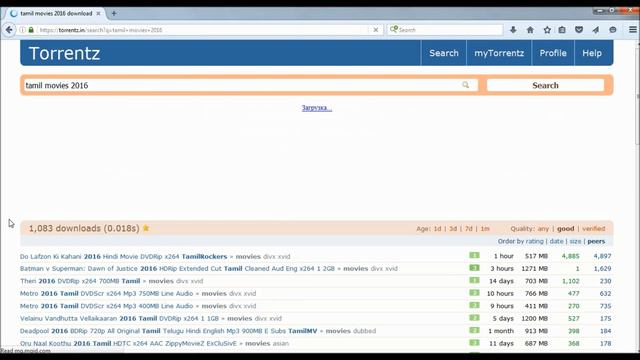Focus the 'tamil movies 2016' query field

(x=250, y=85)
